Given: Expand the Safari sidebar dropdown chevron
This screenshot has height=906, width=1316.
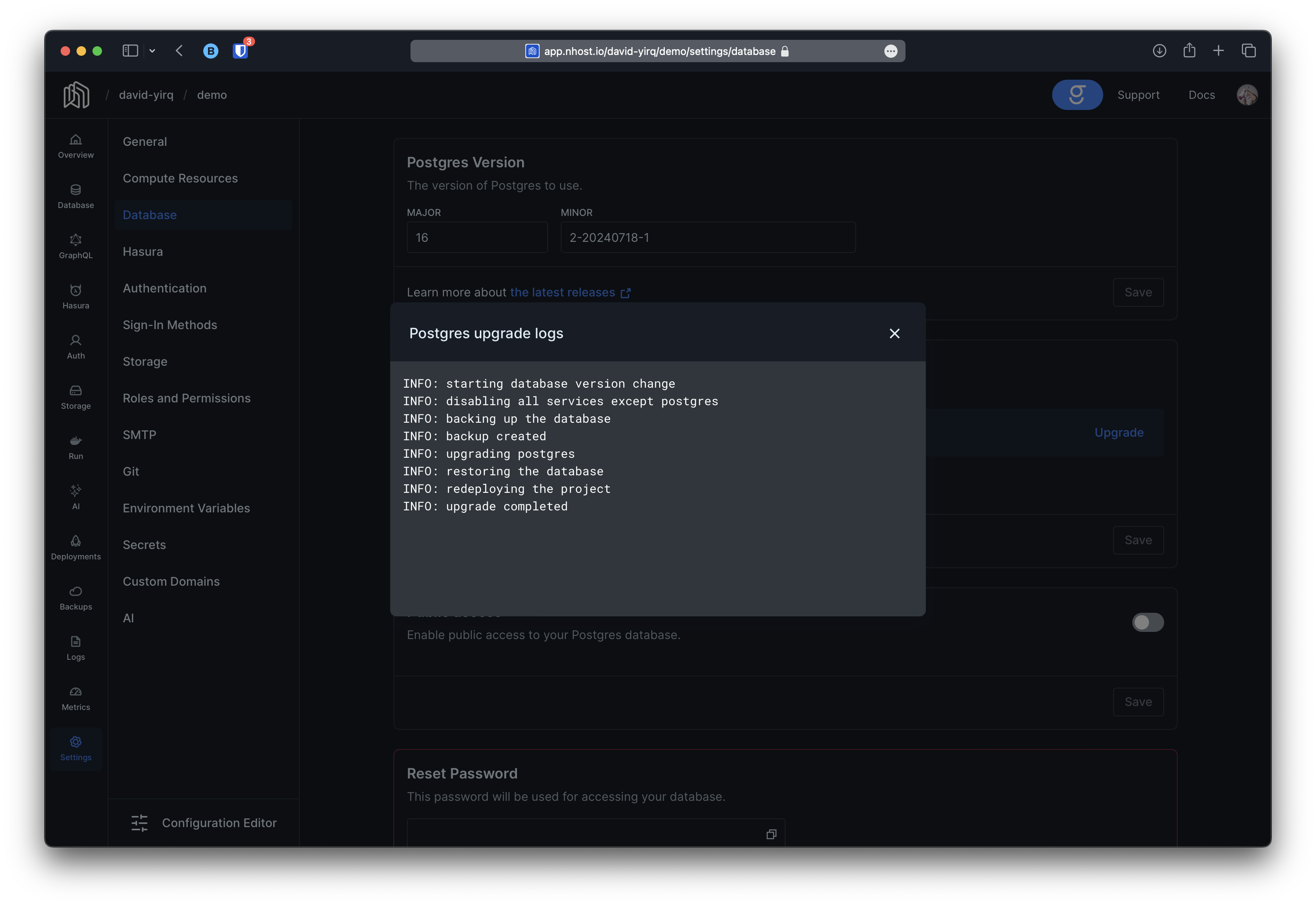Looking at the screenshot, I should tap(152, 51).
